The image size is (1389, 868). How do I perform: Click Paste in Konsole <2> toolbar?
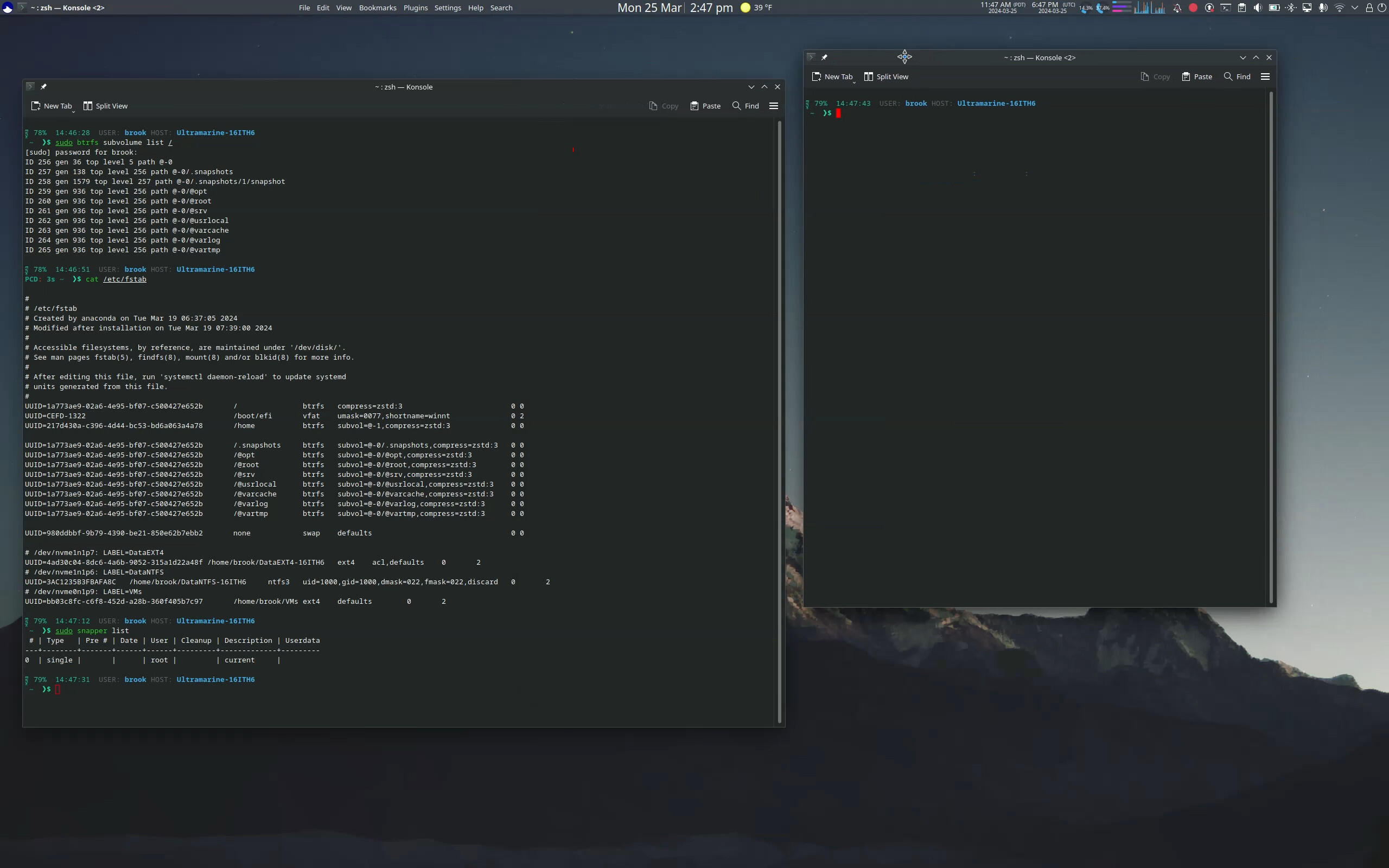(x=1197, y=76)
